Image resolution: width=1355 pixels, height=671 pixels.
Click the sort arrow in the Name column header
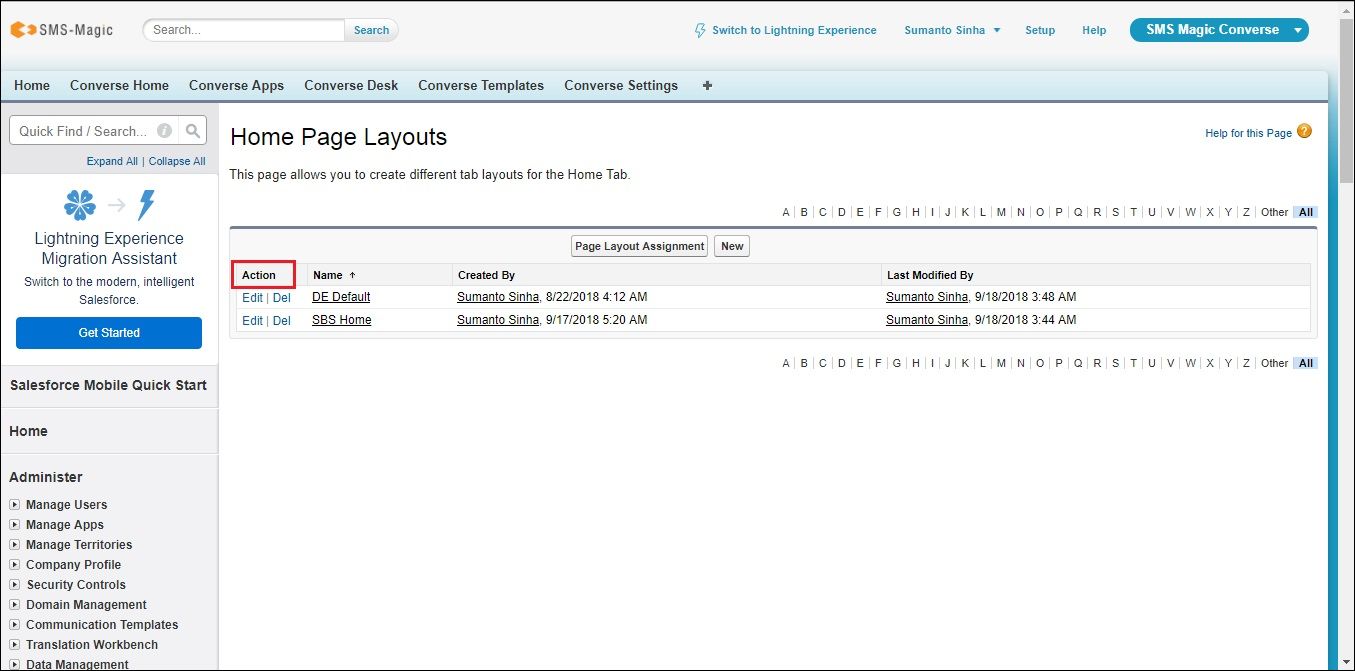click(352, 275)
